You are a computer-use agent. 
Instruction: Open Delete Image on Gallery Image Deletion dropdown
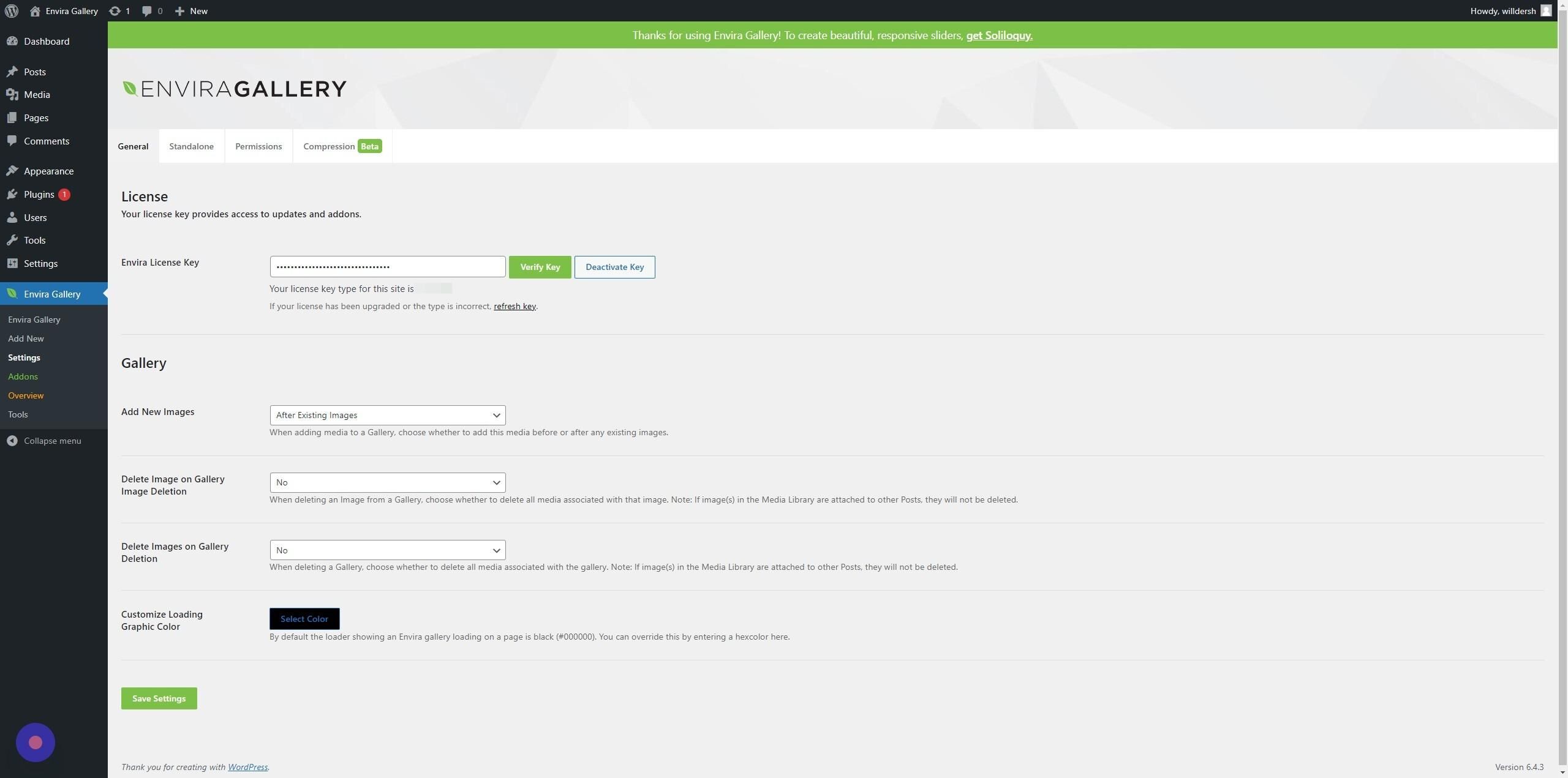(x=388, y=482)
